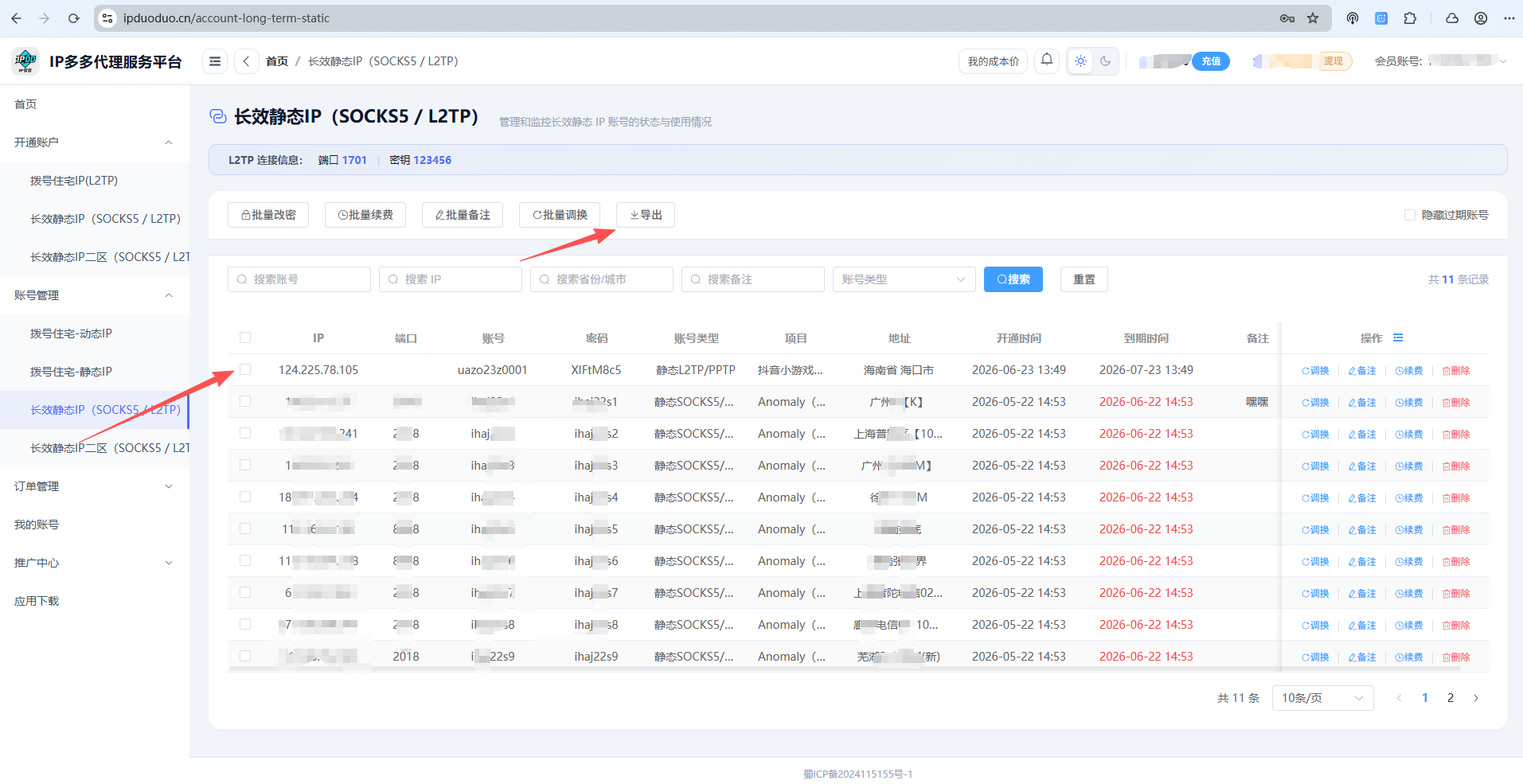Open the browser three-dot menu
Screen dimensions: 1523x784
coord(1509,18)
